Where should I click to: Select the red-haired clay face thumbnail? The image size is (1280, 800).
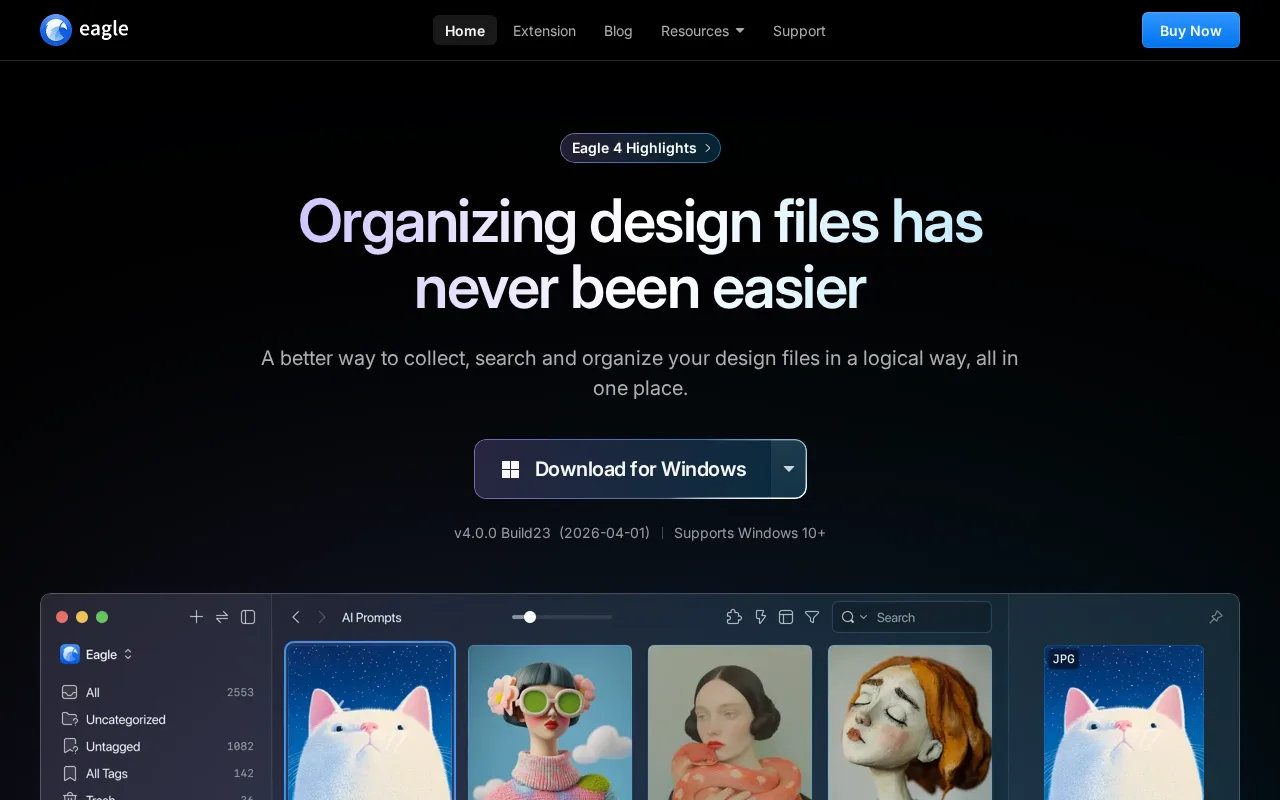[910, 722]
